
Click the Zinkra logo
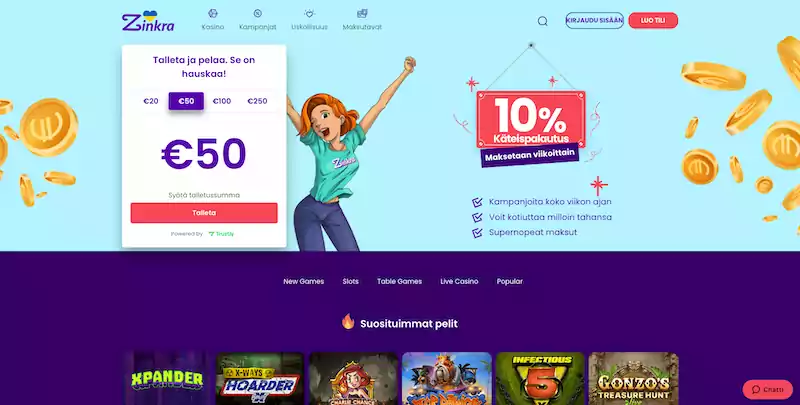[148, 21]
